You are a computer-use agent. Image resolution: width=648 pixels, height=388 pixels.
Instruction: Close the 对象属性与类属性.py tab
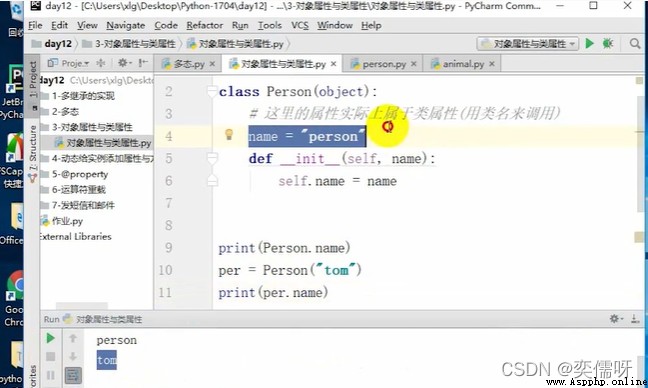click(x=334, y=64)
